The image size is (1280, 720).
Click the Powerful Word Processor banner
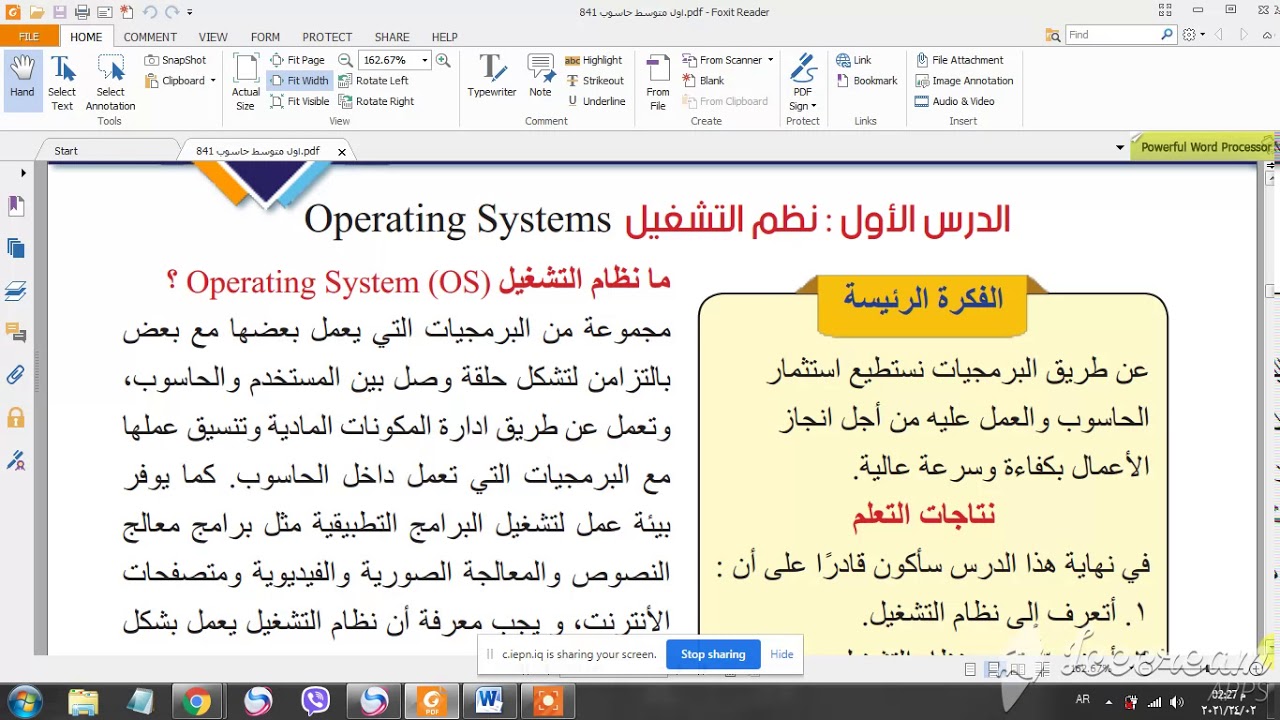(x=1205, y=147)
